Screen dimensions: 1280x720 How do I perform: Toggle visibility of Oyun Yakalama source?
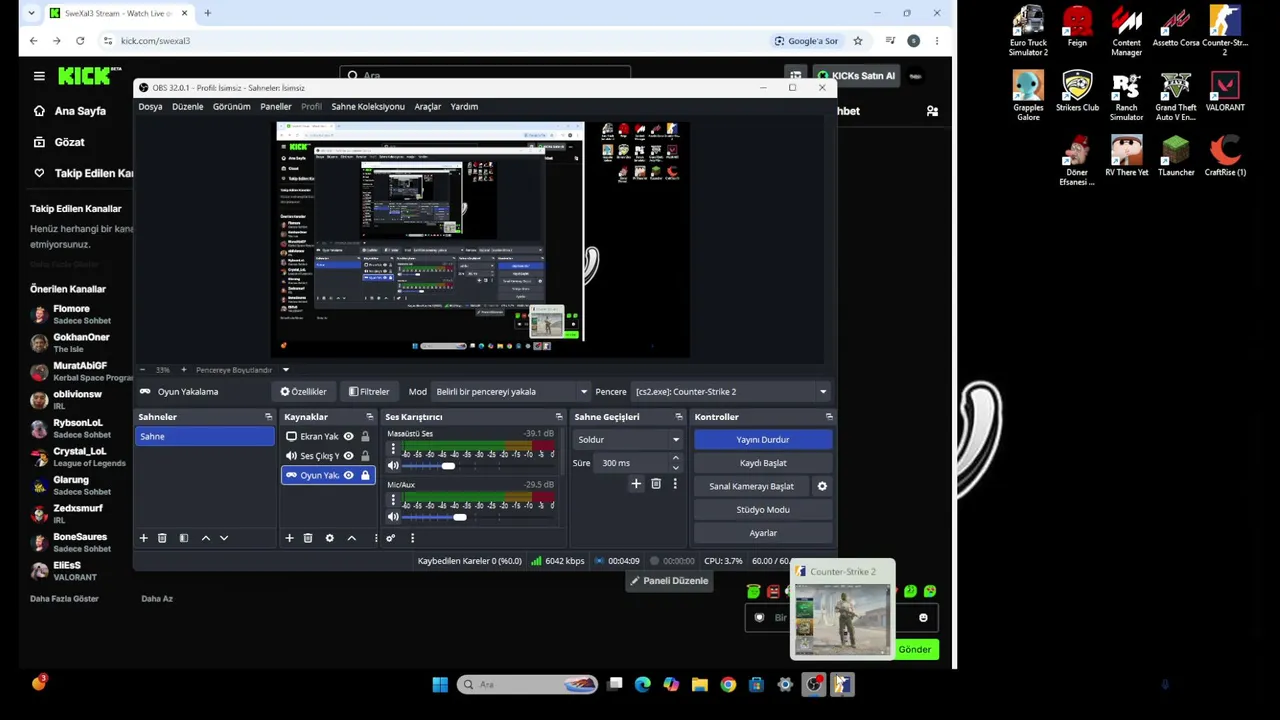(x=348, y=475)
